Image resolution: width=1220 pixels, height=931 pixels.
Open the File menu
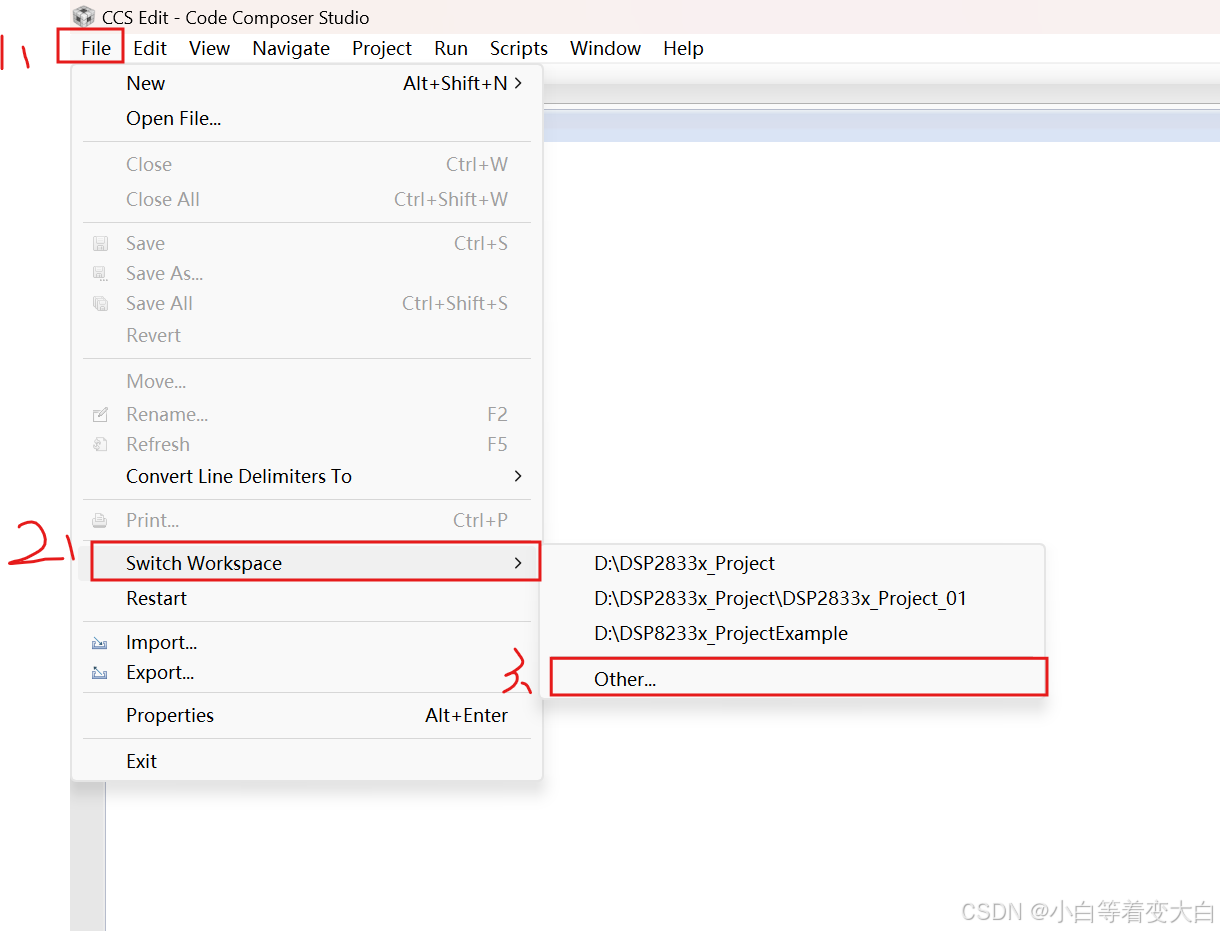click(96, 48)
